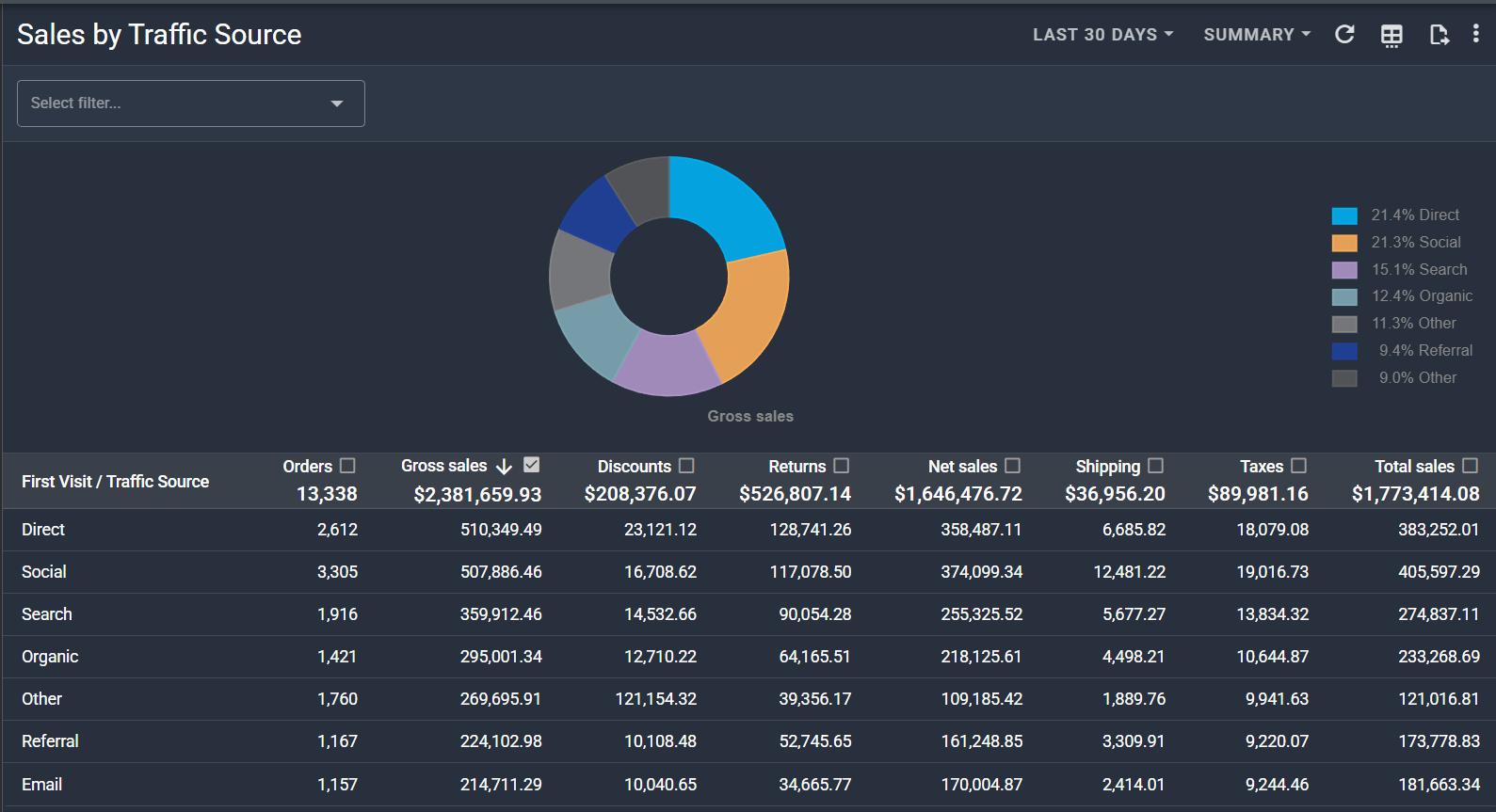
Task: Expand the Summary dropdown menu
Action: pyautogui.click(x=1256, y=35)
